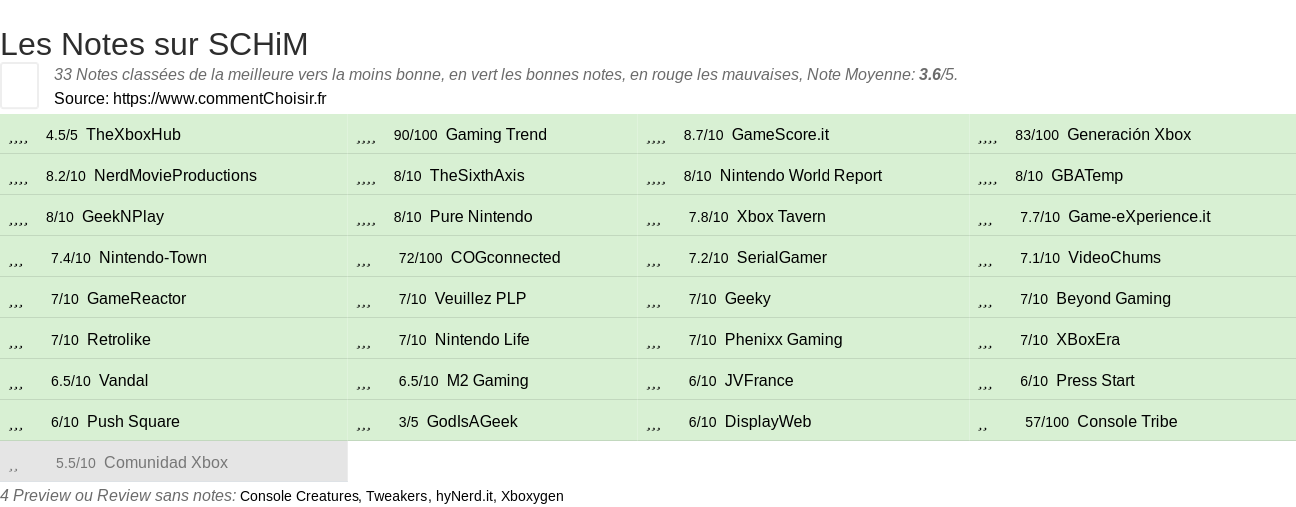Click the 72/100 score of COGconnected
This screenshot has width=1296, height=507.
pos(421,258)
